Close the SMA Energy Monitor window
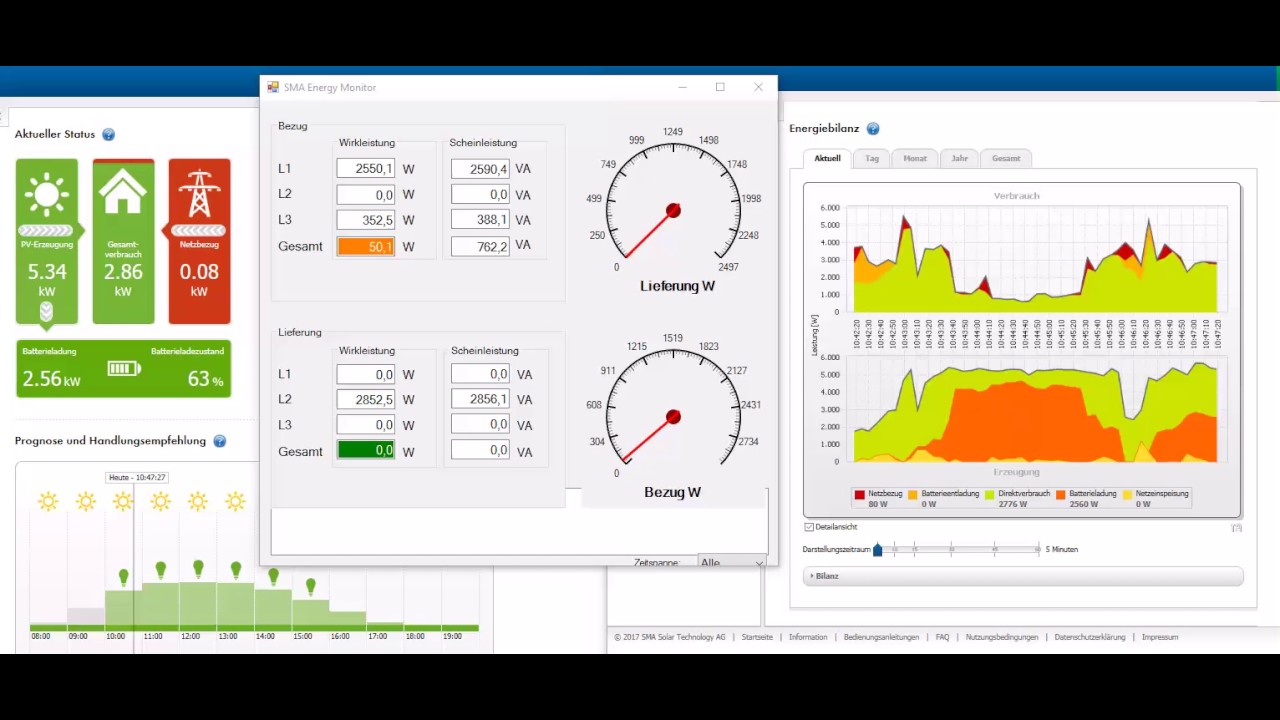Viewport: 1280px width, 720px height. point(758,87)
